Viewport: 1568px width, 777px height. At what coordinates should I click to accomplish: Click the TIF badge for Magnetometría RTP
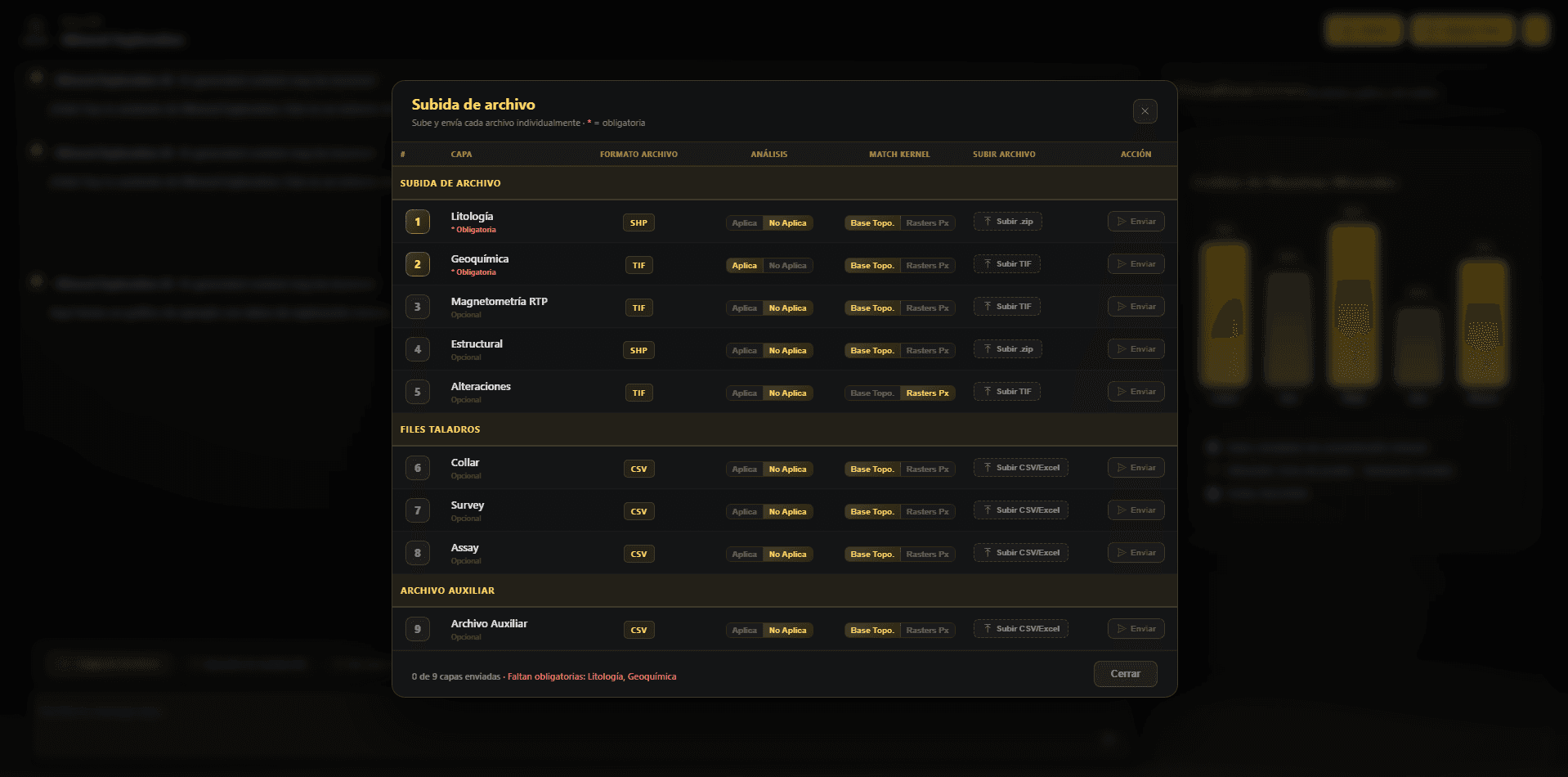[638, 308]
